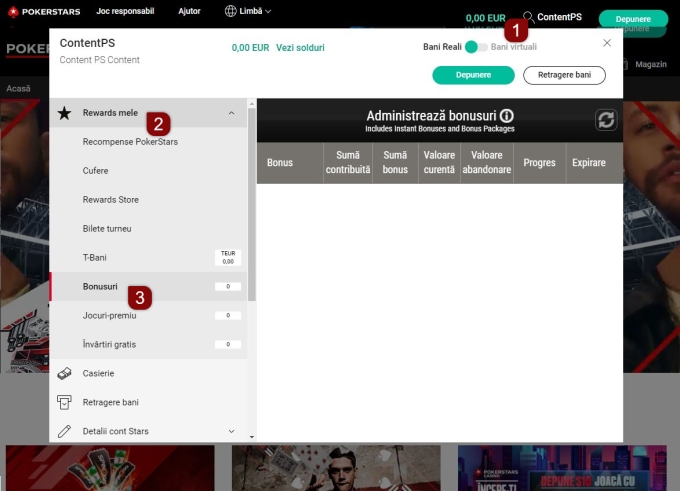Collapse the Rewards mele section chevron
Image resolution: width=680 pixels, height=491 pixels.
pos(231,113)
